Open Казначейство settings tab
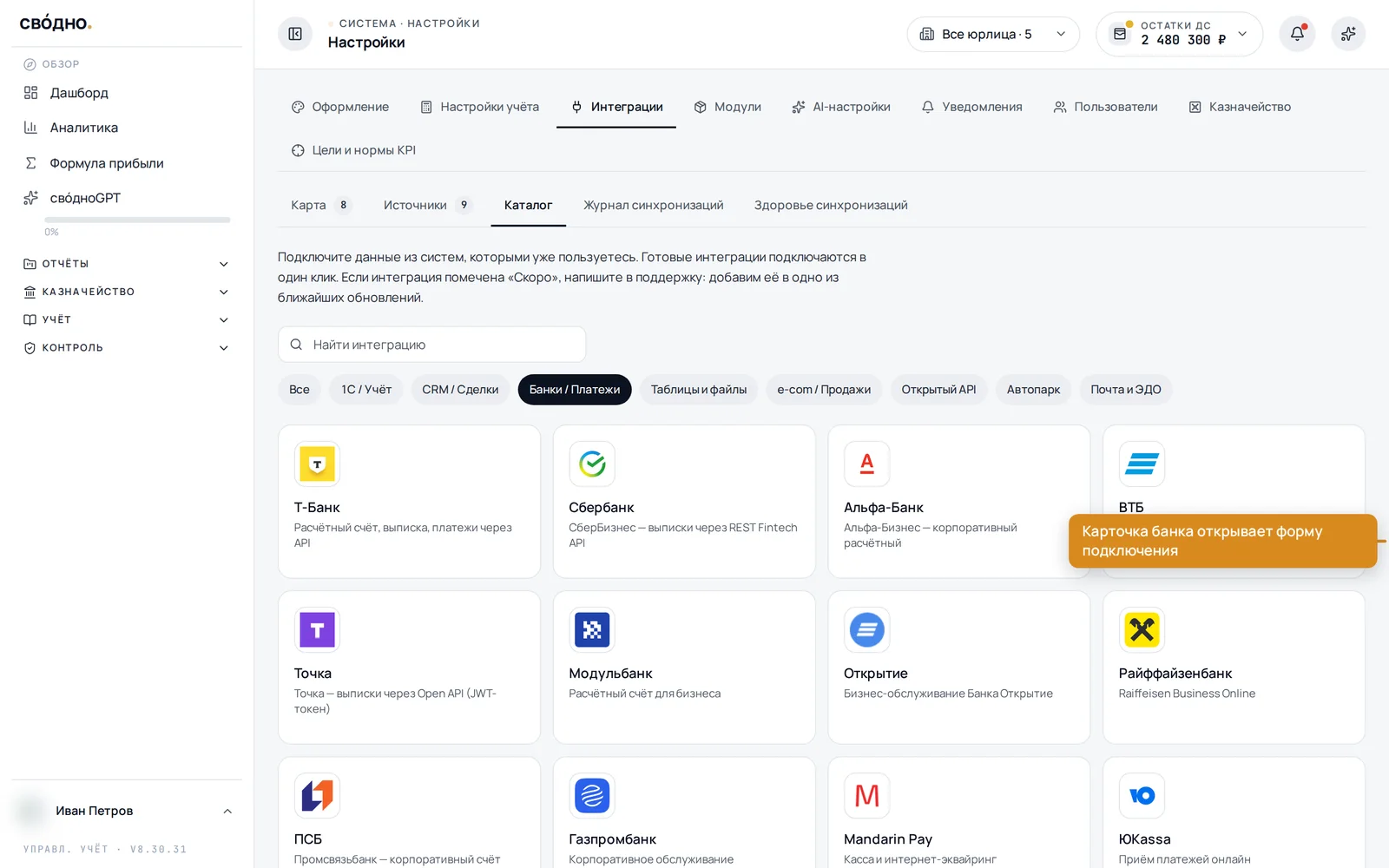The height and width of the screenshot is (868, 1389). (x=1240, y=107)
